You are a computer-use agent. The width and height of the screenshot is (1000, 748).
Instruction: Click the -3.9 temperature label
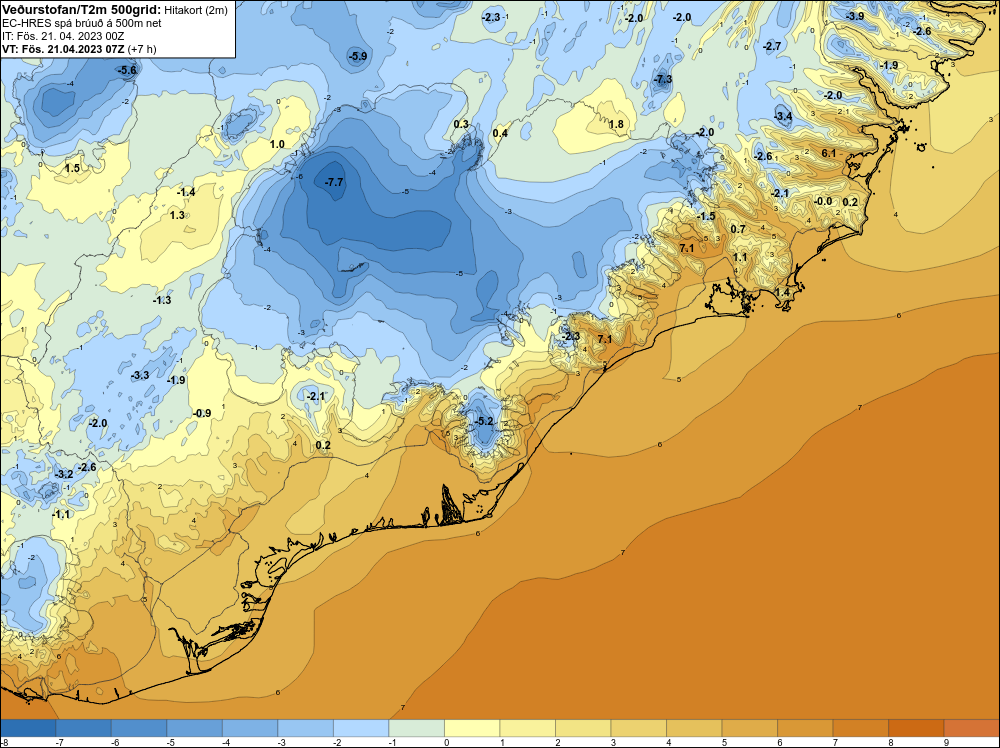855,16
